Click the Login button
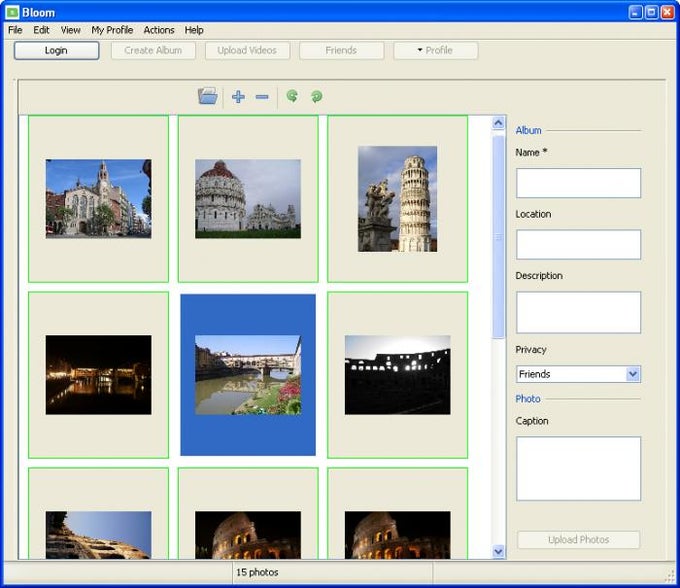The height and width of the screenshot is (588, 680). point(56,50)
